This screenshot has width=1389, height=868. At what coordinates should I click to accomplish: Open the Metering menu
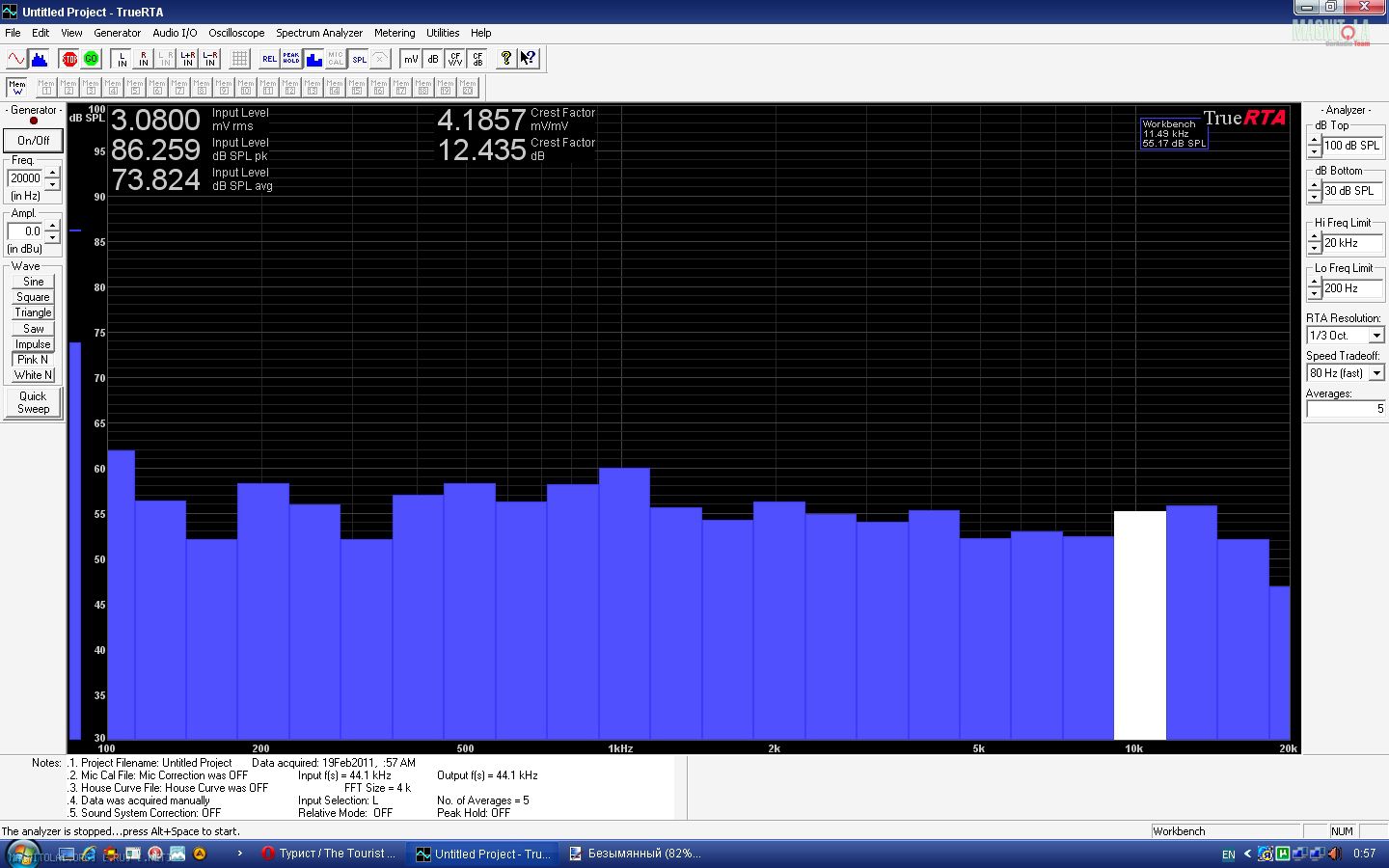click(x=395, y=33)
